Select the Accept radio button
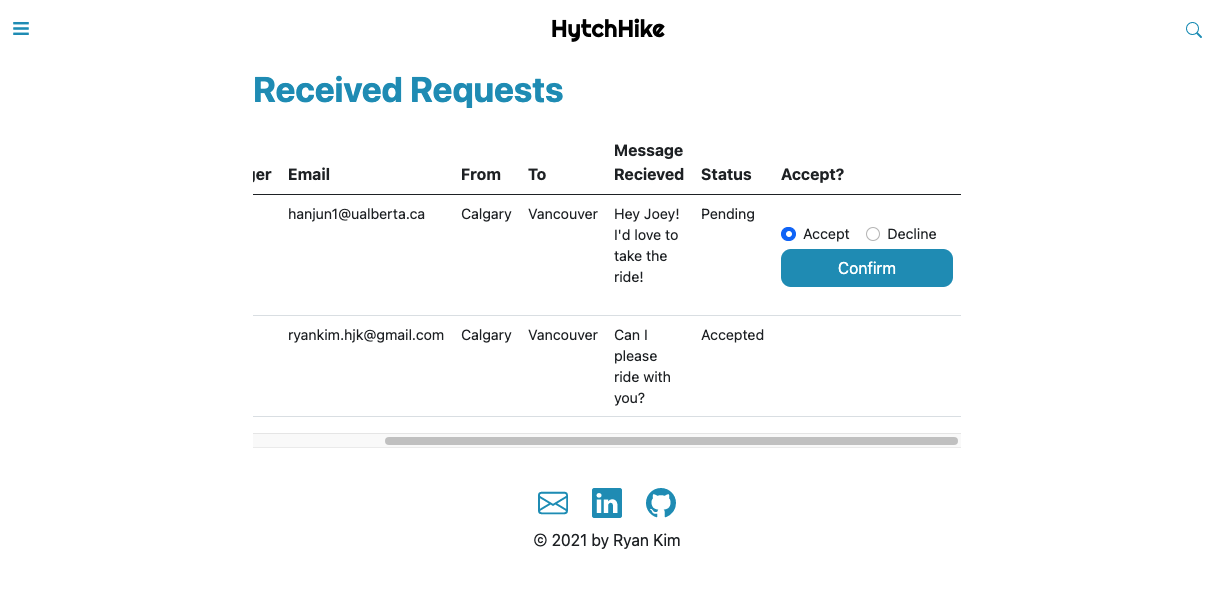Viewport: 1213px width, 589px height. pos(788,234)
